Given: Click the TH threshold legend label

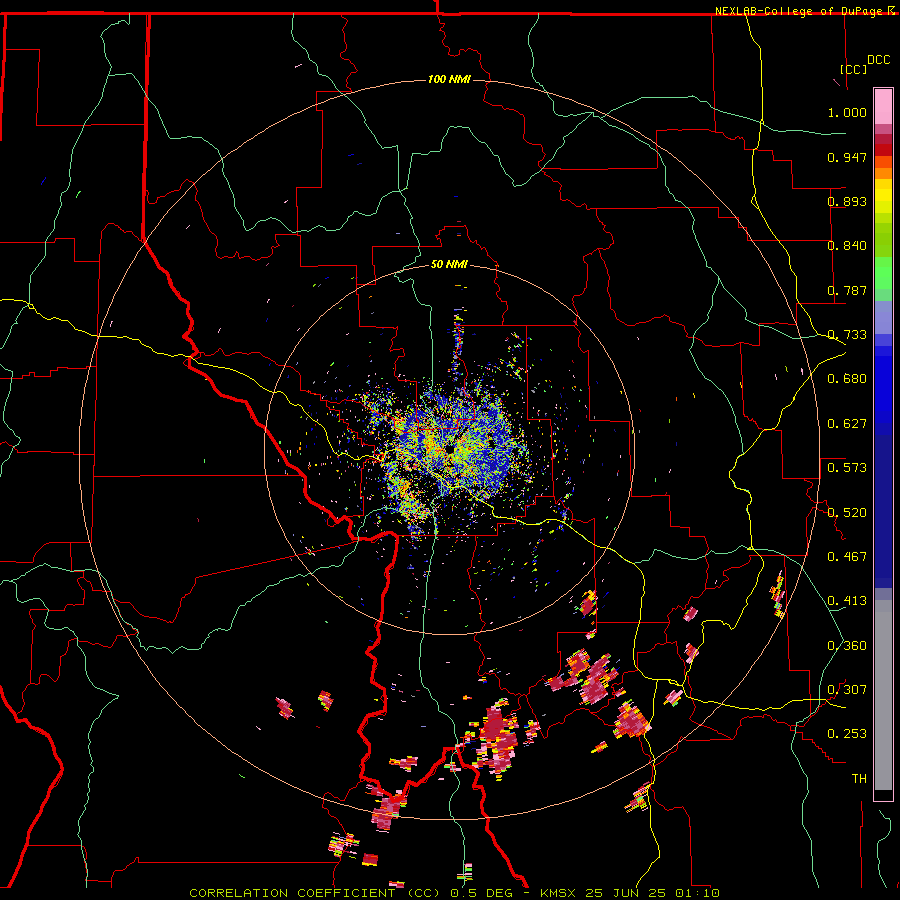Looking at the screenshot, I should click(x=859, y=779).
